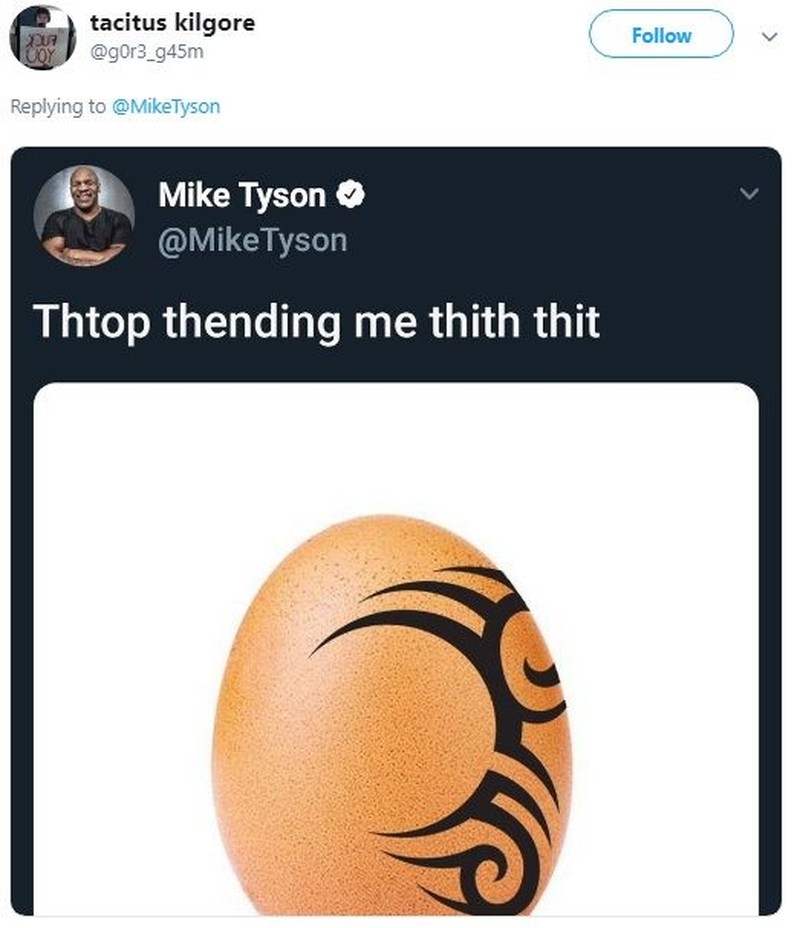Click the bold Mike Tyson name
The height and width of the screenshot is (928, 800).
pyautogui.click(x=242, y=196)
